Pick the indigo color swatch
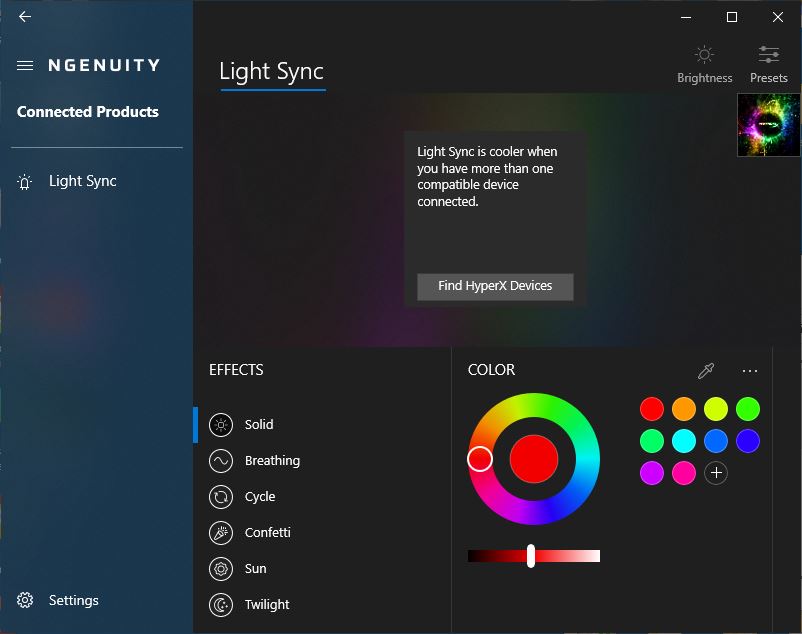This screenshot has width=802, height=634. tap(748, 441)
